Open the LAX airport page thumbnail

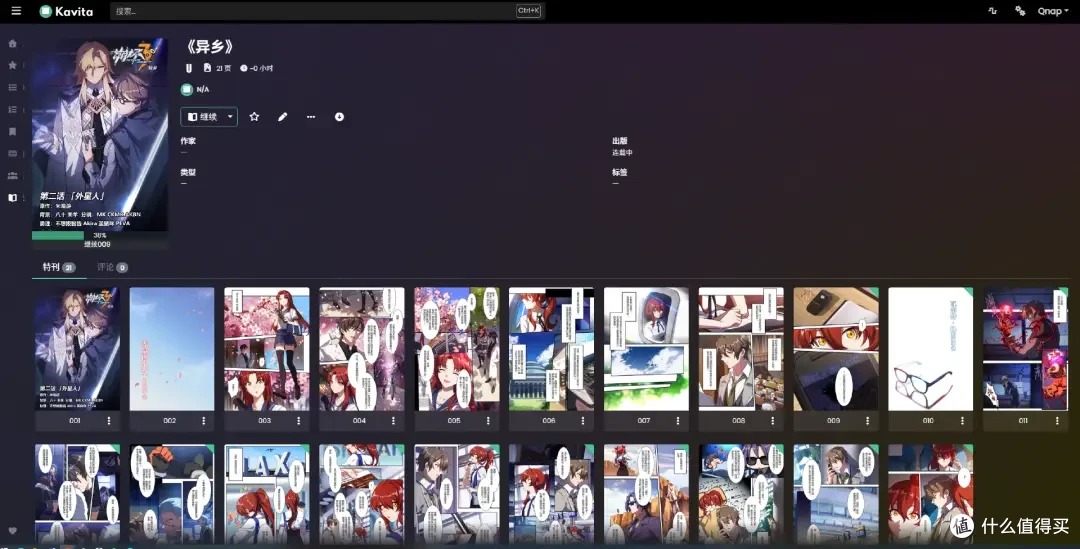click(x=267, y=495)
